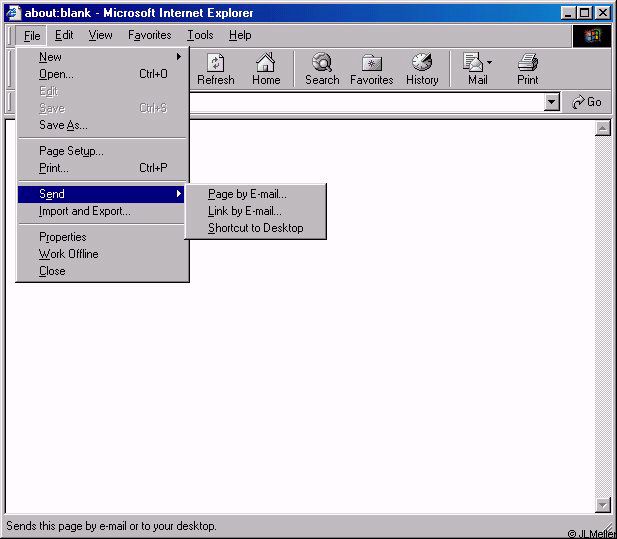Open the View menu
Viewport: 617px width, 539px height.
[x=100, y=35]
